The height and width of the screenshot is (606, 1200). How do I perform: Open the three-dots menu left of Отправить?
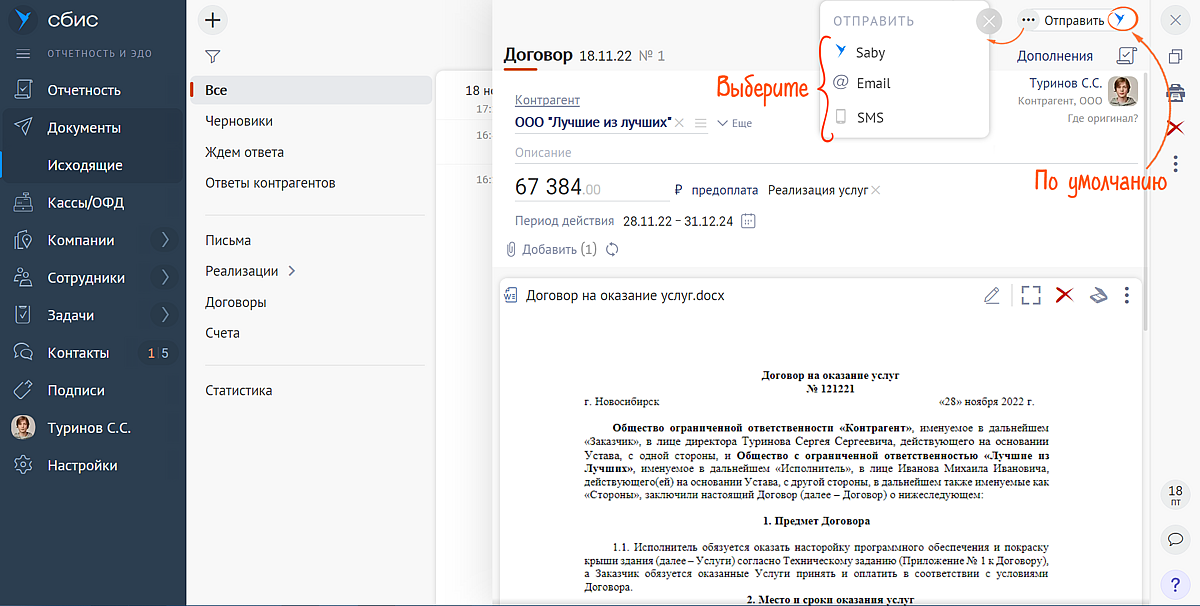point(1029,20)
